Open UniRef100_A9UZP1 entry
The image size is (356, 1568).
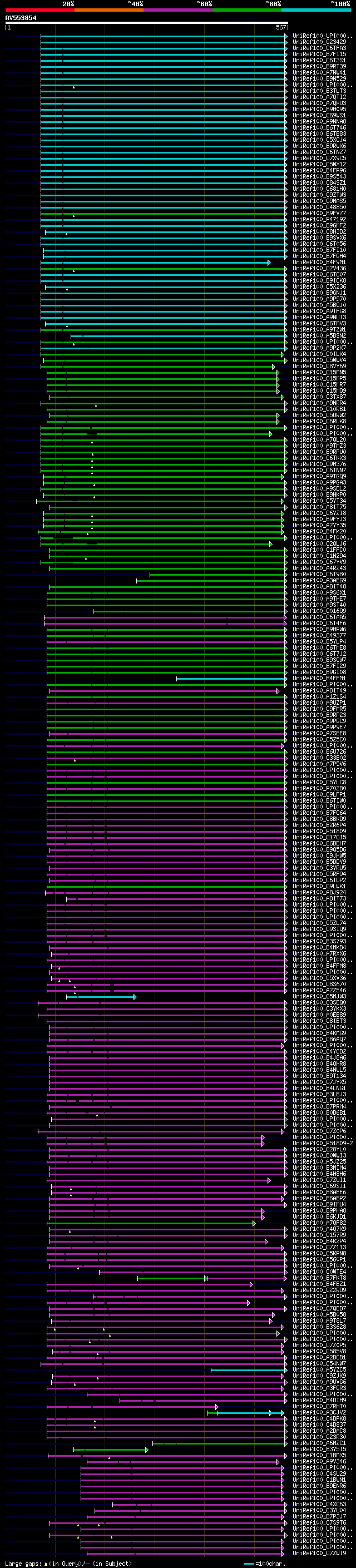pos(319,703)
